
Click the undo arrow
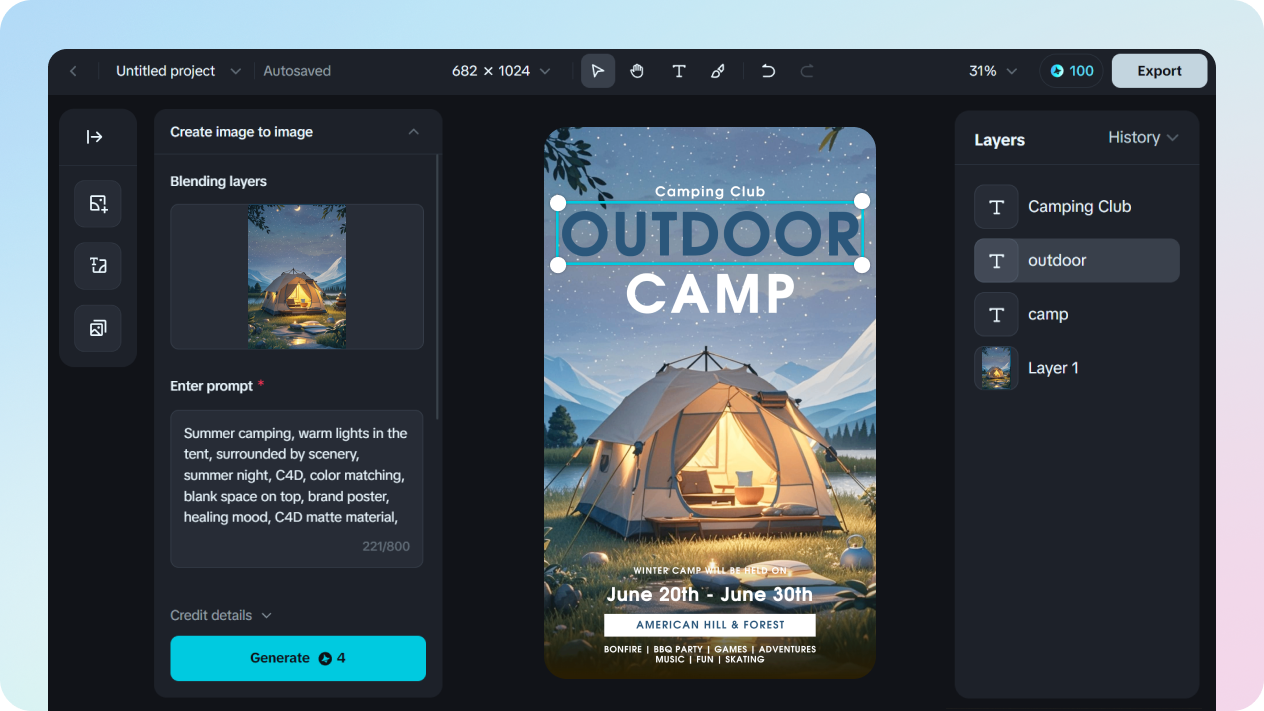tap(768, 71)
